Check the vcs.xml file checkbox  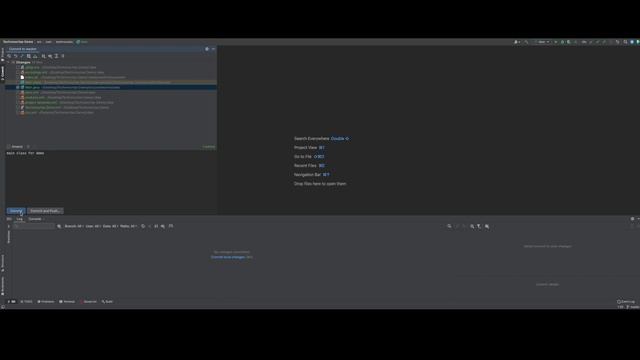[18, 112]
